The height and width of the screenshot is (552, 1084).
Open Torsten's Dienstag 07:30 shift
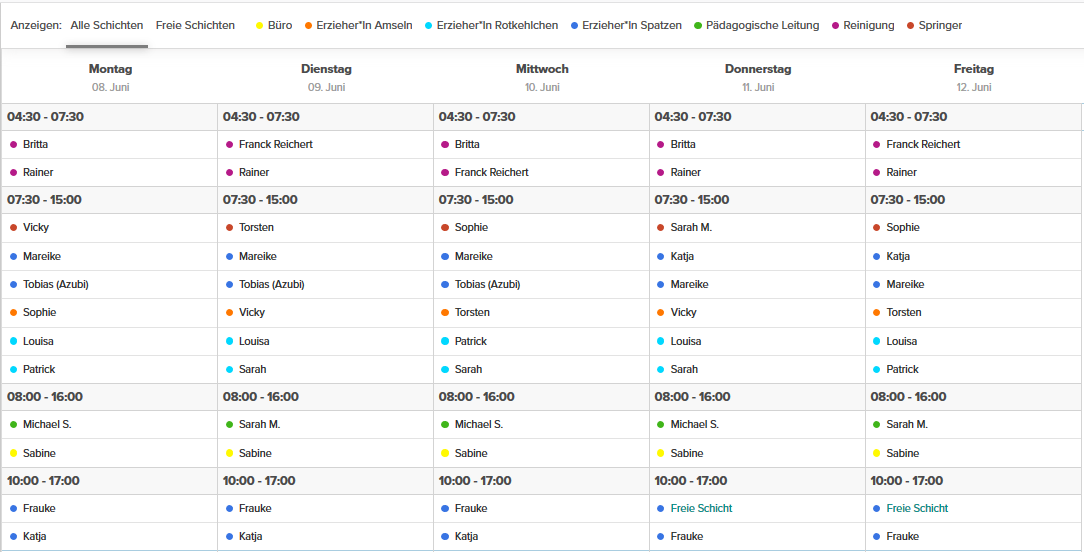click(256, 227)
